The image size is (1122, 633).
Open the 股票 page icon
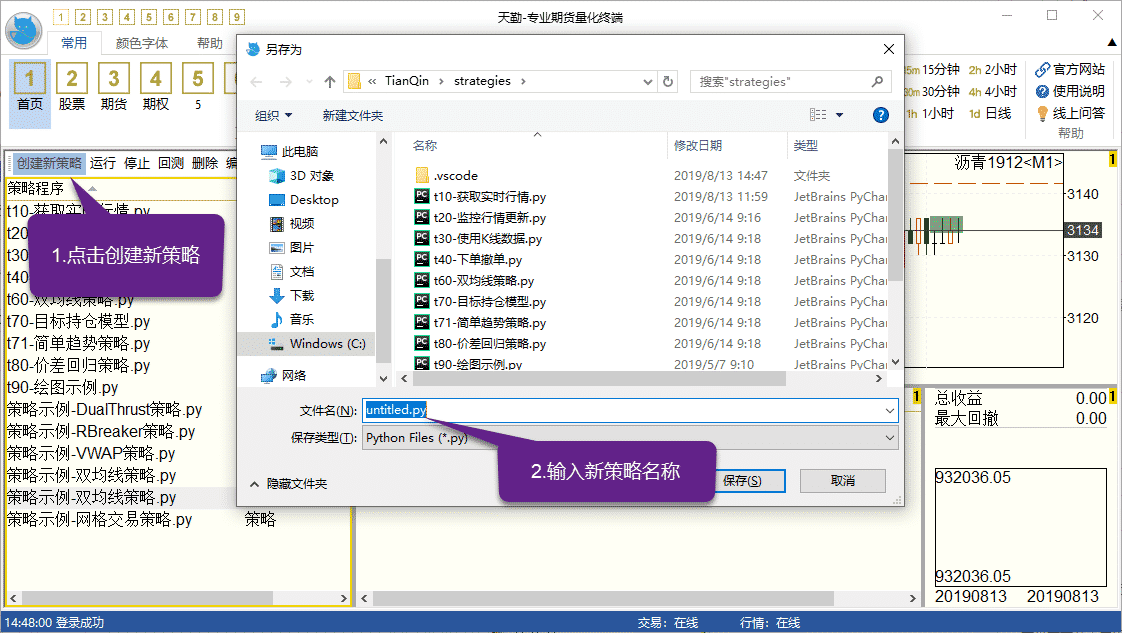(x=72, y=80)
